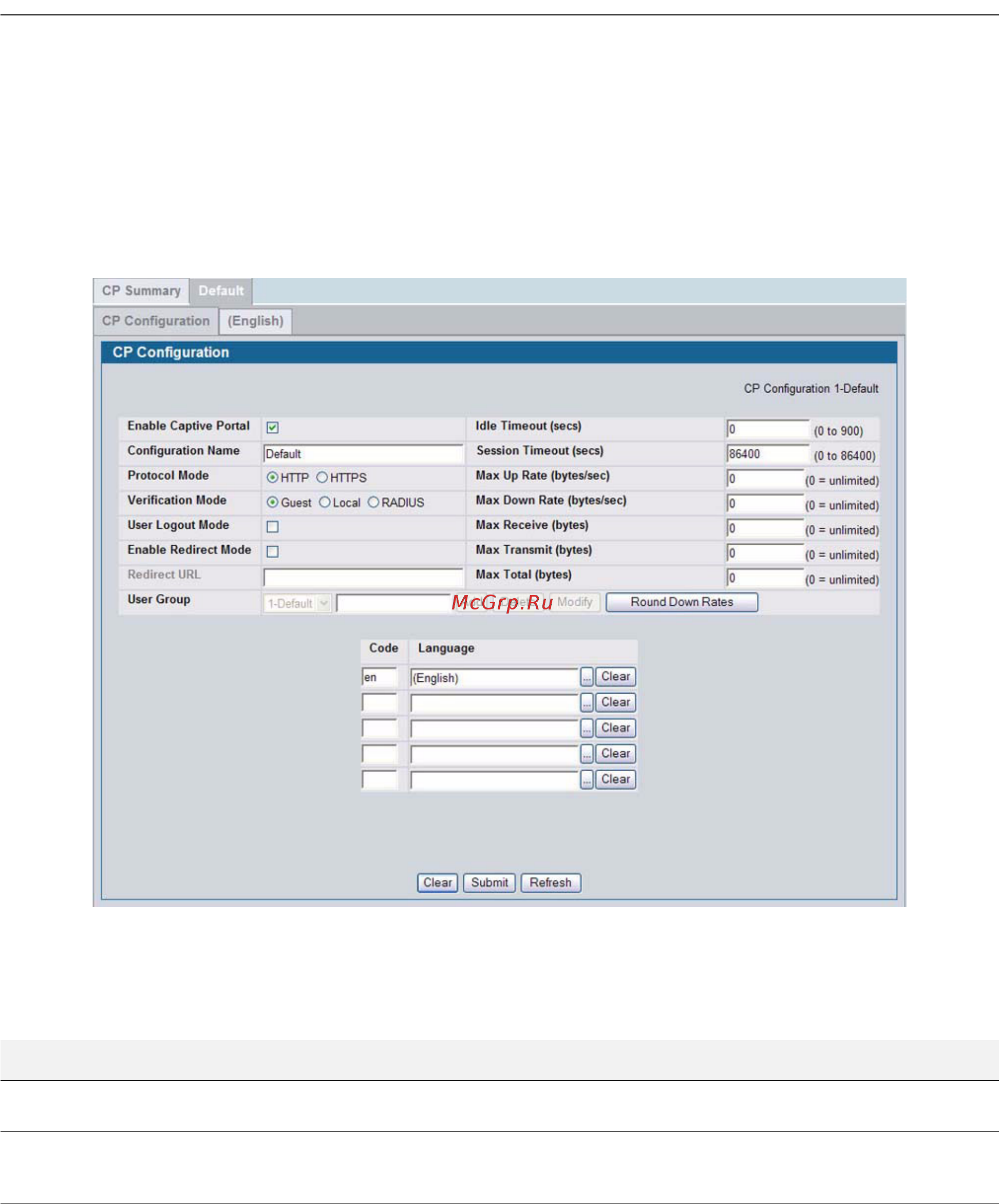Click the Max Receive bytes field
Image resolution: width=999 pixels, height=1204 pixels.
click(x=765, y=528)
